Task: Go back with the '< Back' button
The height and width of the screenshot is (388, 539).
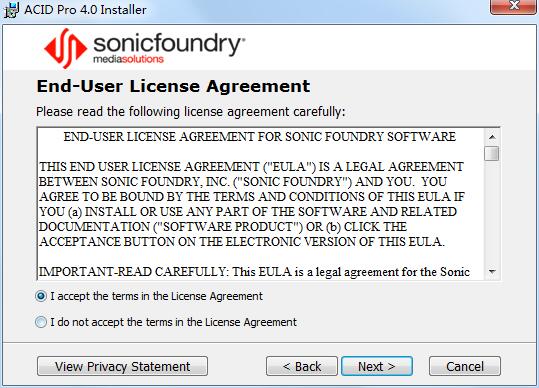Action: [x=301, y=366]
